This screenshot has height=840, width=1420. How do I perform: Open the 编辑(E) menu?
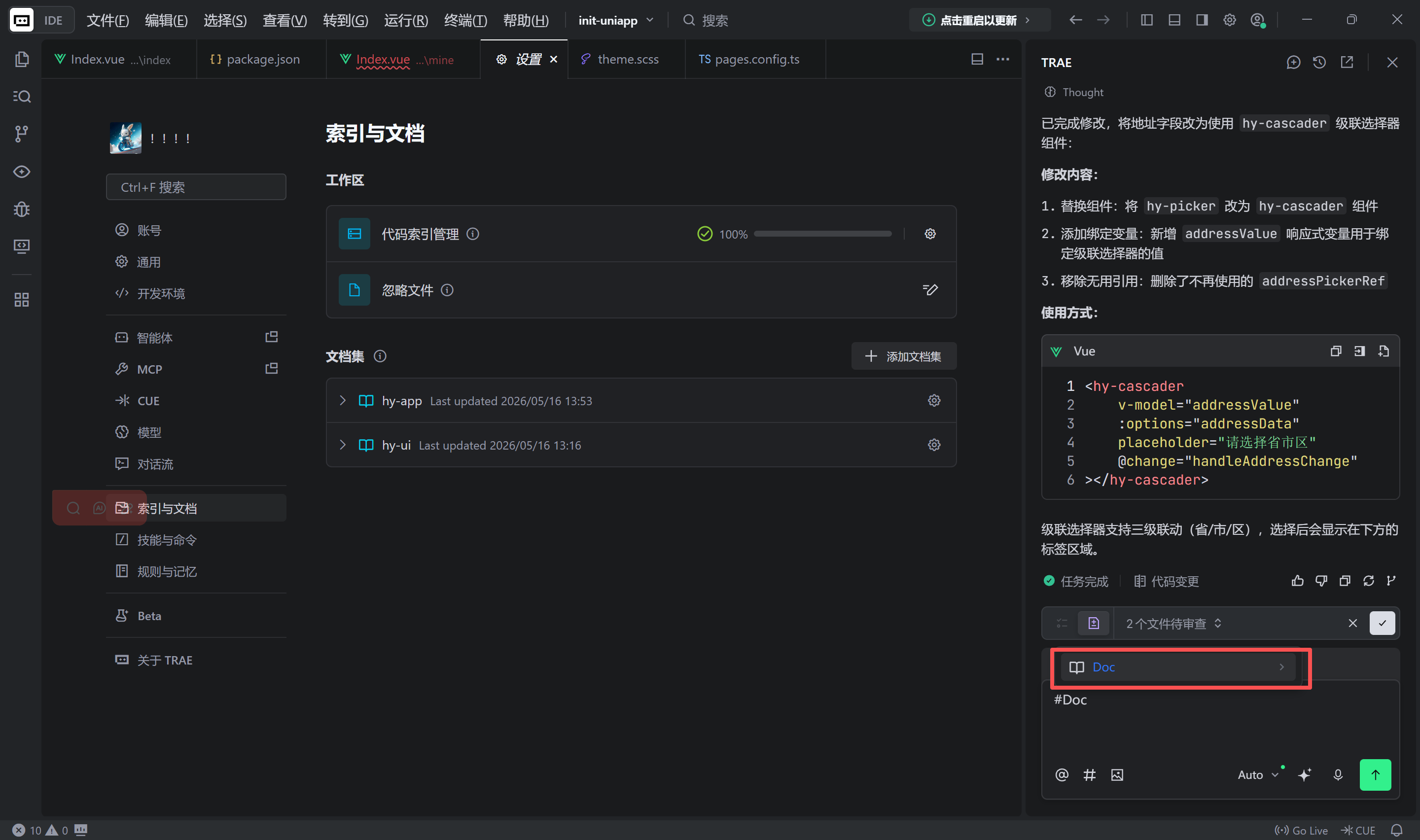click(x=166, y=20)
